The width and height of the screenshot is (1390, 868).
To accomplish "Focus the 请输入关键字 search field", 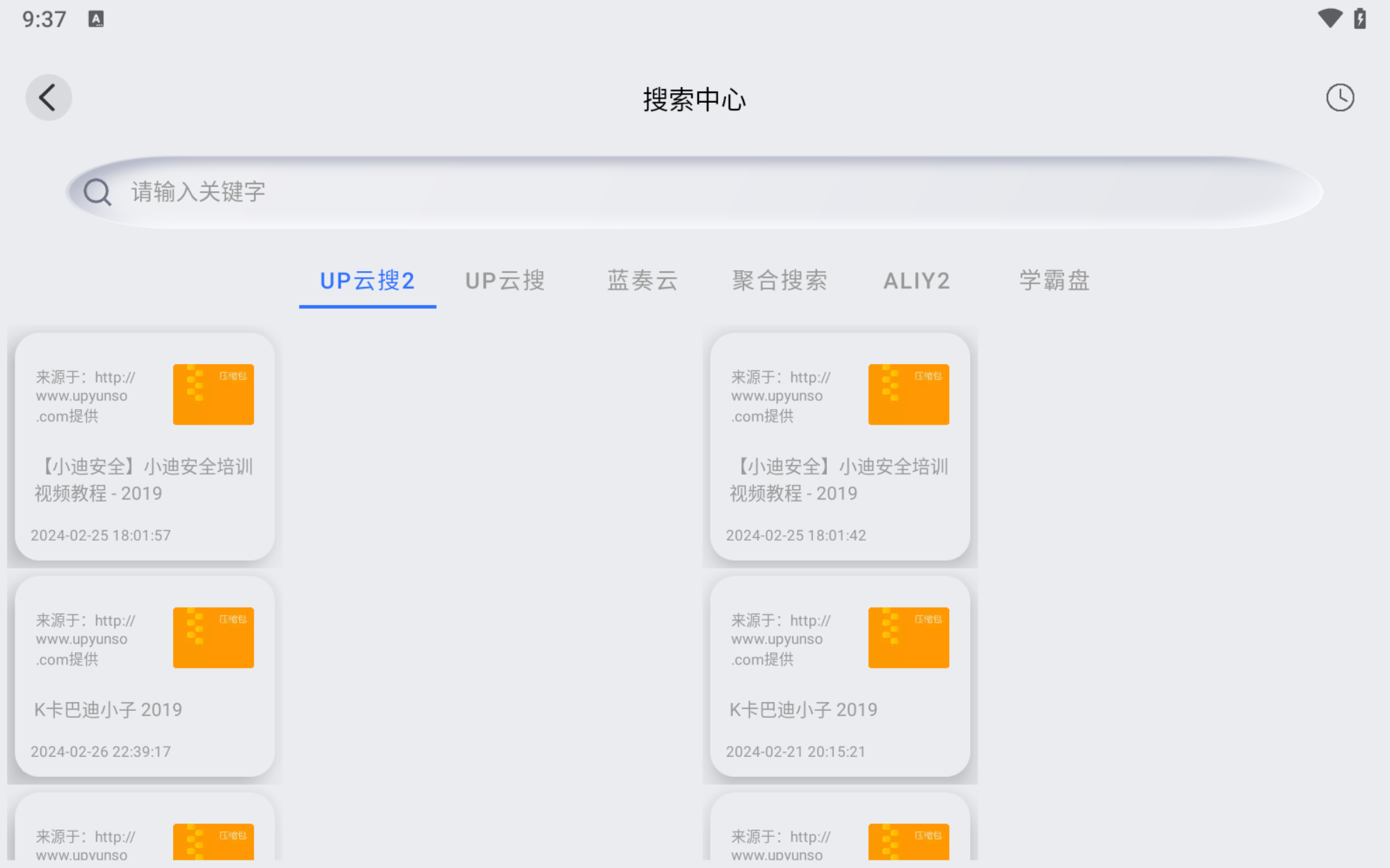I will pyautogui.click(x=695, y=193).
